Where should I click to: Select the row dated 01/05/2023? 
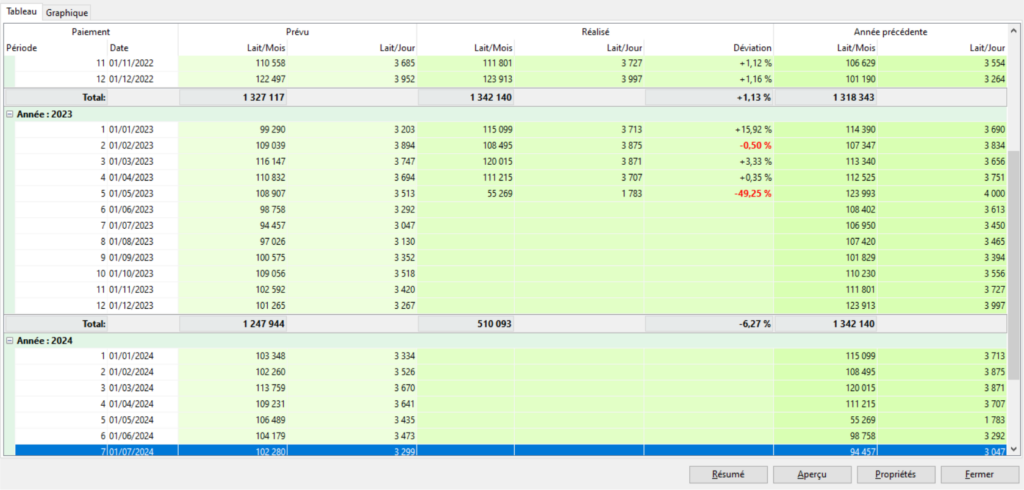tap(505, 193)
